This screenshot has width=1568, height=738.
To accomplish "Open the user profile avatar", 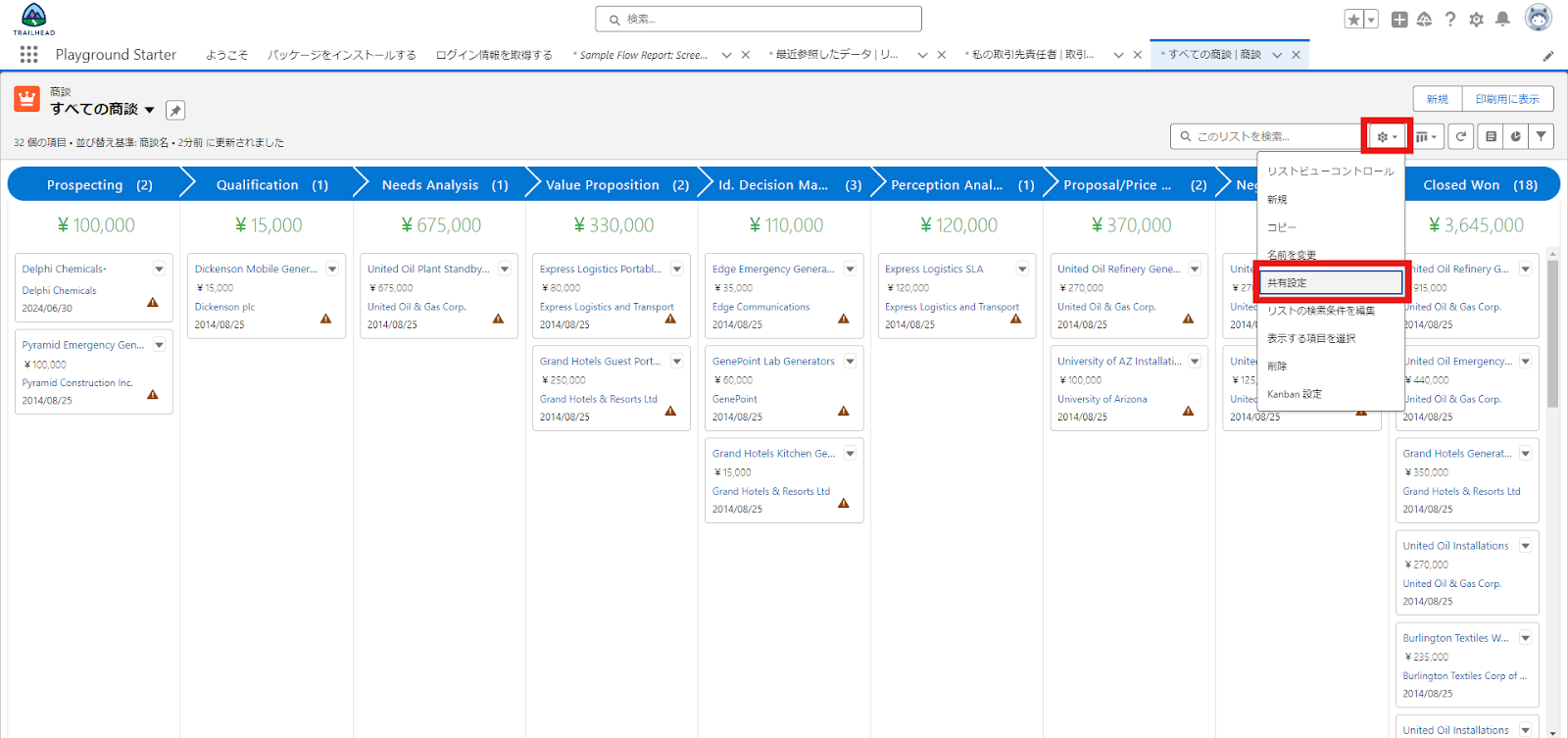I will (1539, 18).
